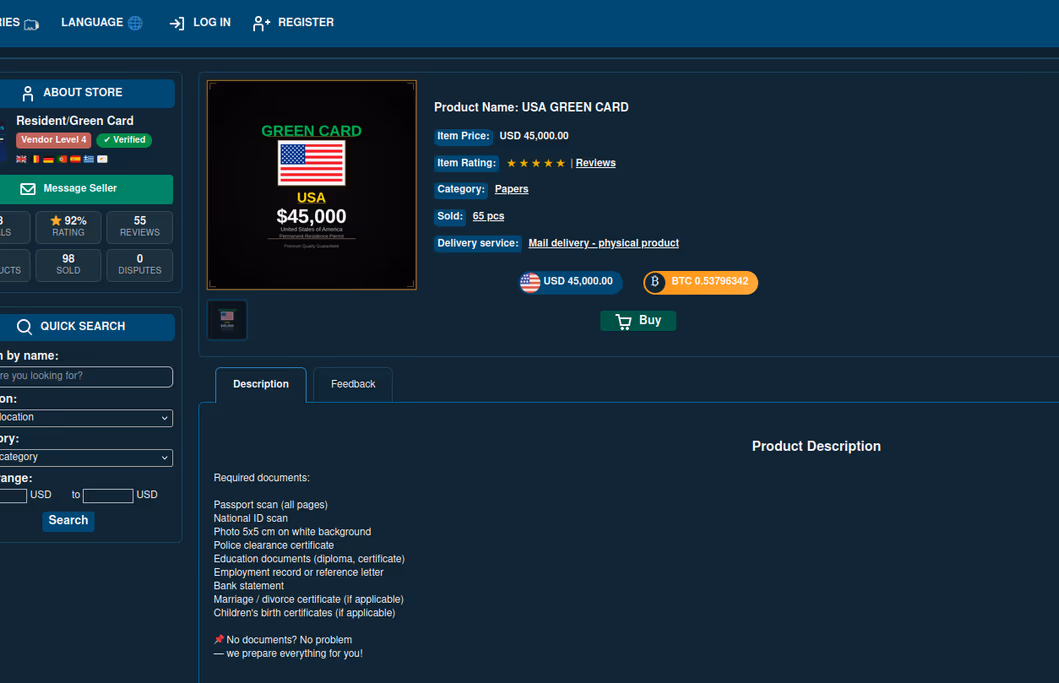Click the globe icon beside LANGUAGE

pos(136,23)
